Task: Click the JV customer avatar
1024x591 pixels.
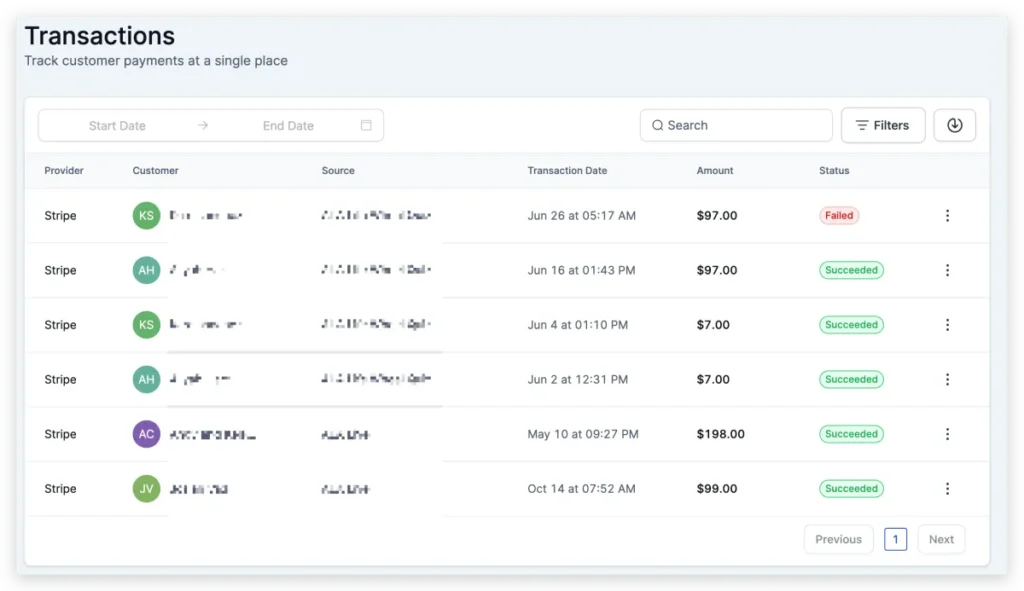Action: tap(146, 488)
